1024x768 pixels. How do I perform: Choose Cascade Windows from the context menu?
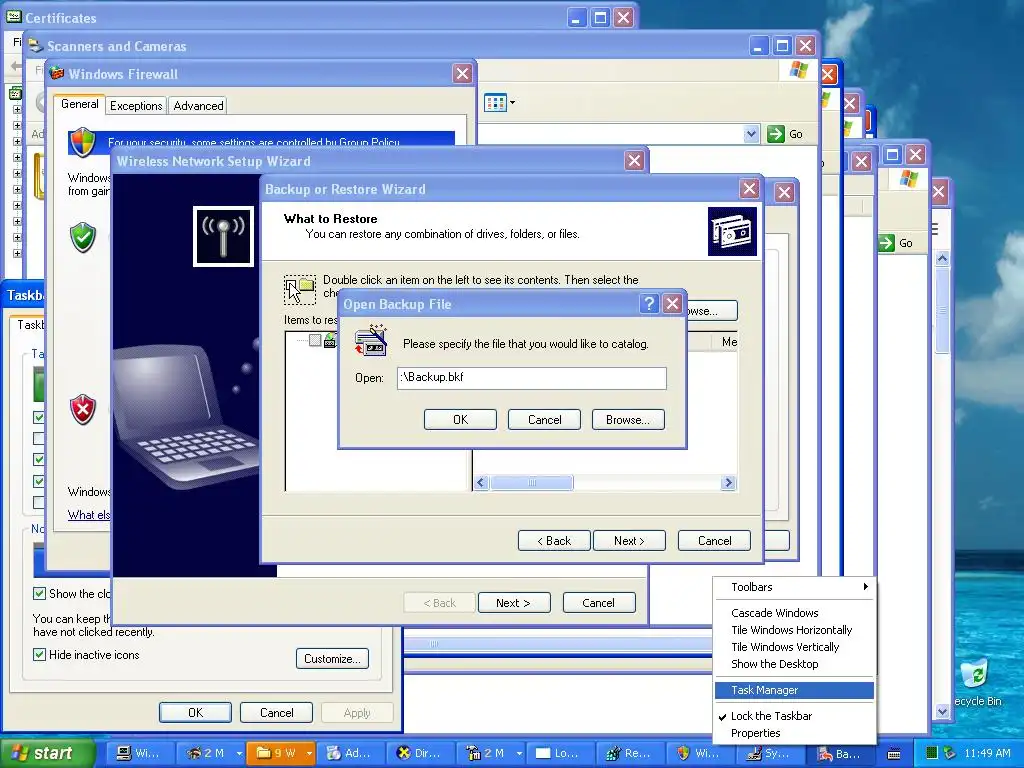point(794,613)
